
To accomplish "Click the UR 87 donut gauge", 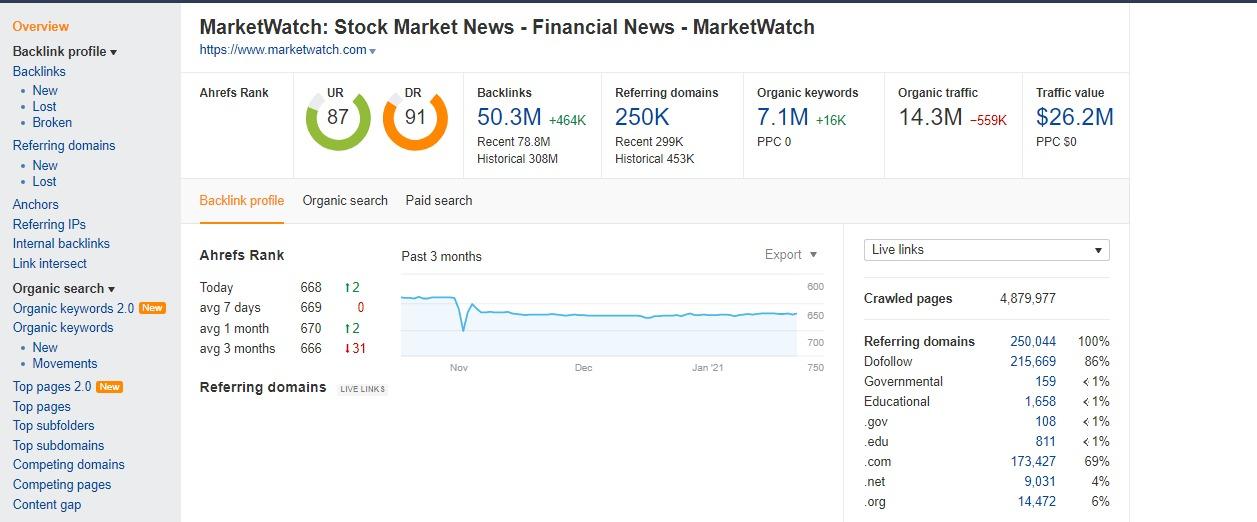I will (337, 117).
